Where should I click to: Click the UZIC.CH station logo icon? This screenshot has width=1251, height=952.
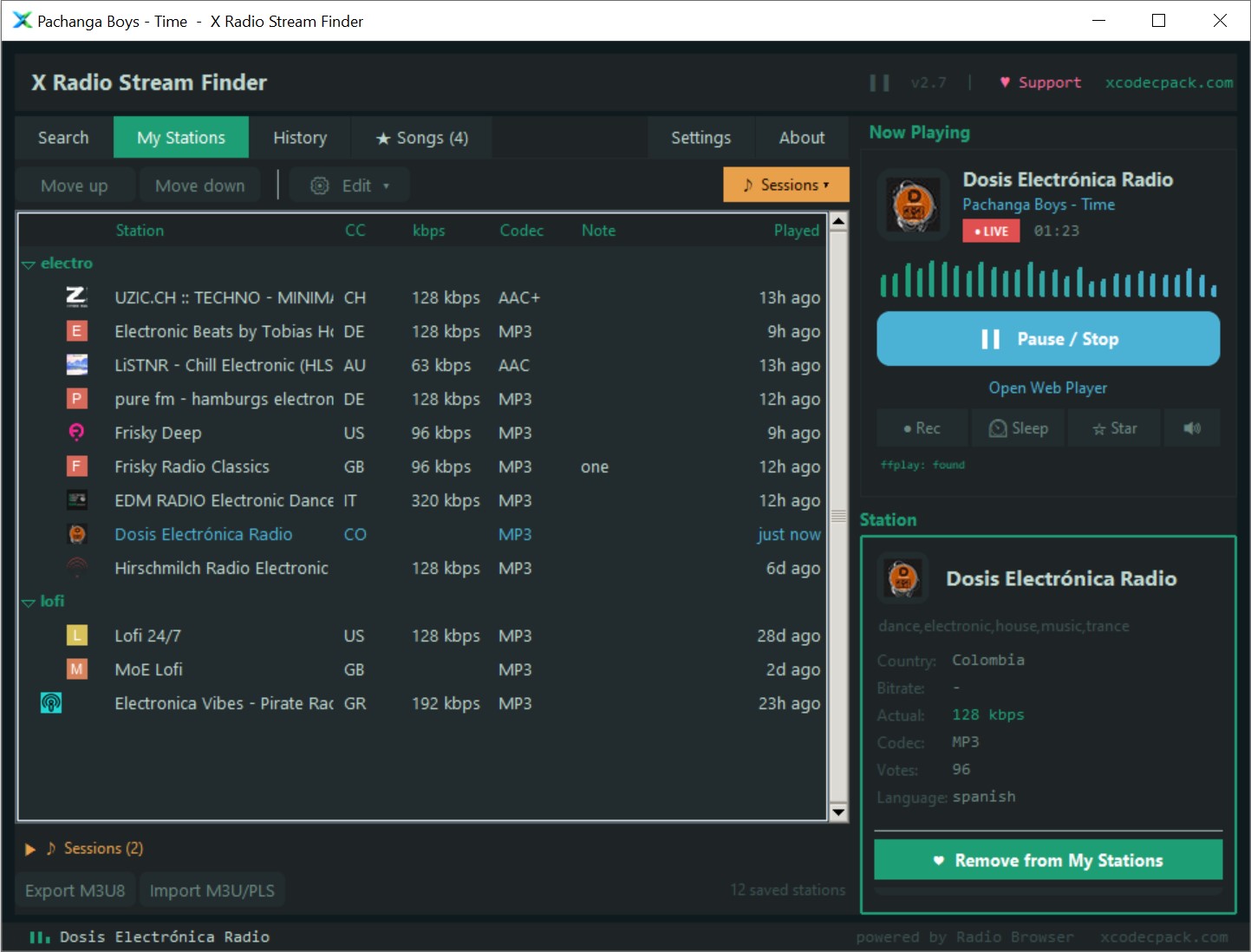click(76, 297)
